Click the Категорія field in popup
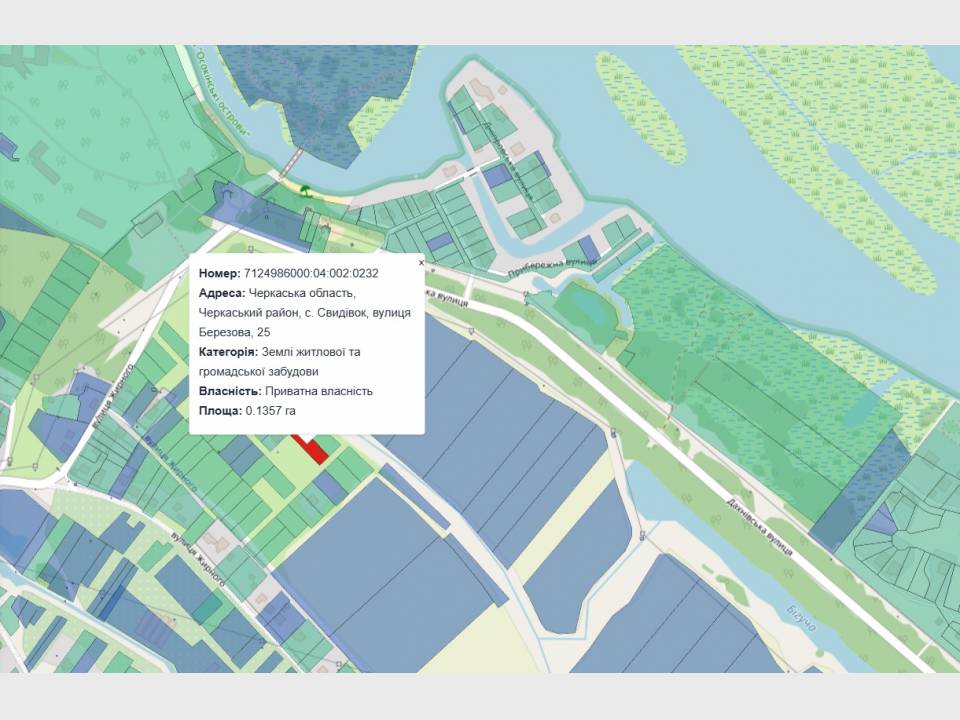This screenshot has height=720, width=960. click(x=228, y=352)
